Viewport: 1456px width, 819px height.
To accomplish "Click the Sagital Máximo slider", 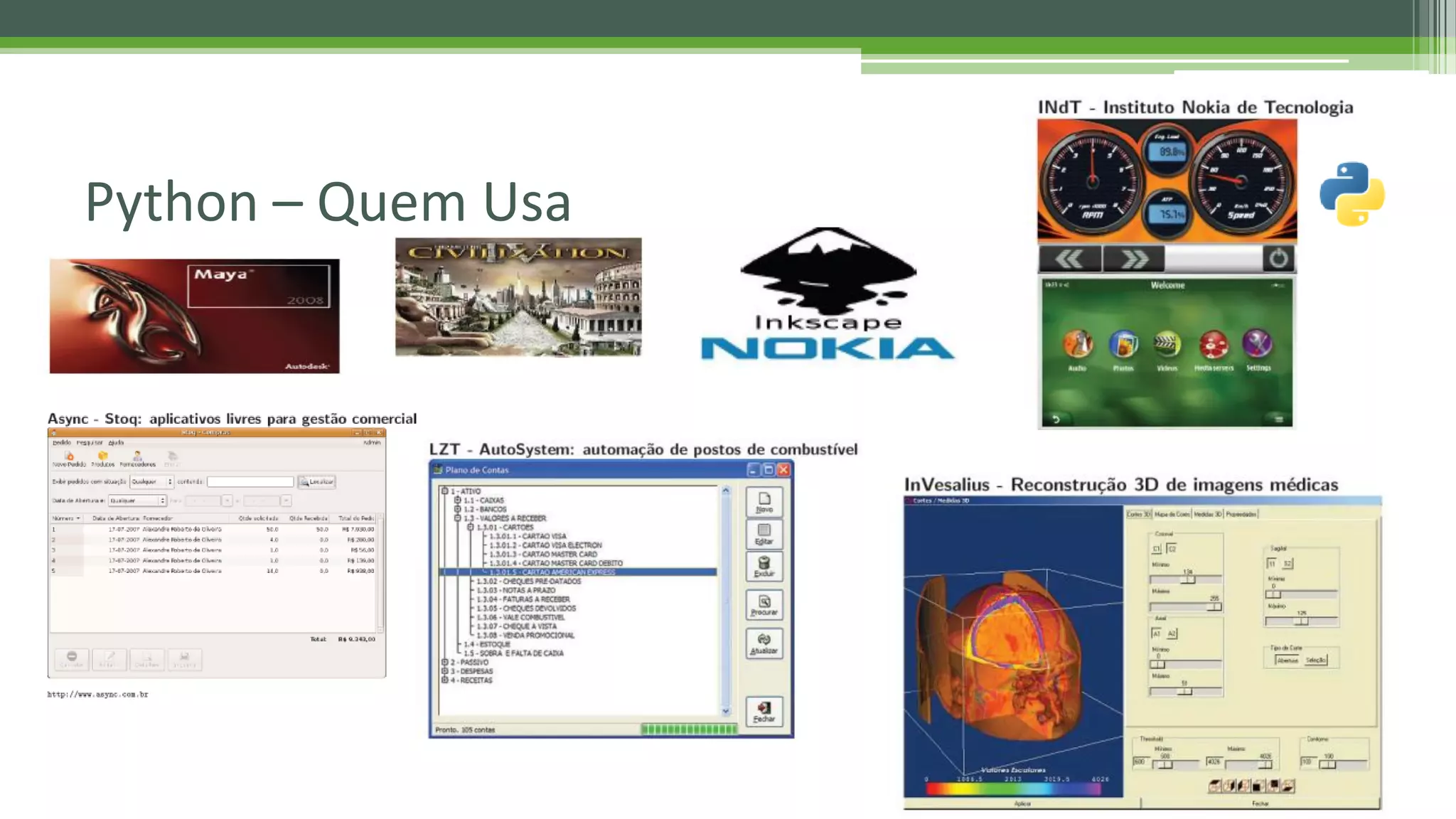I will (x=1302, y=621).
